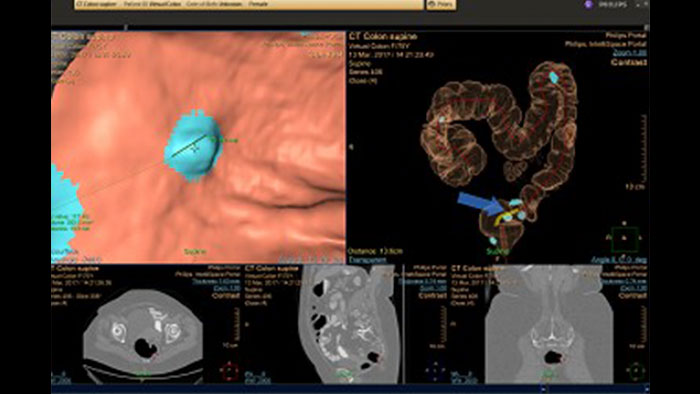Open the Contrast setting in the 3D colon view

click(x=629, y=62)
